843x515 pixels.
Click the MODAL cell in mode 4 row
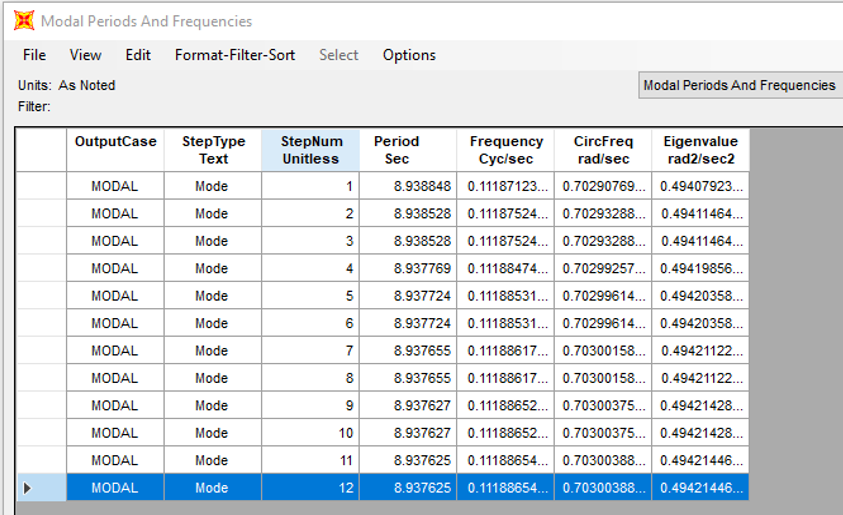coord(116,268)
